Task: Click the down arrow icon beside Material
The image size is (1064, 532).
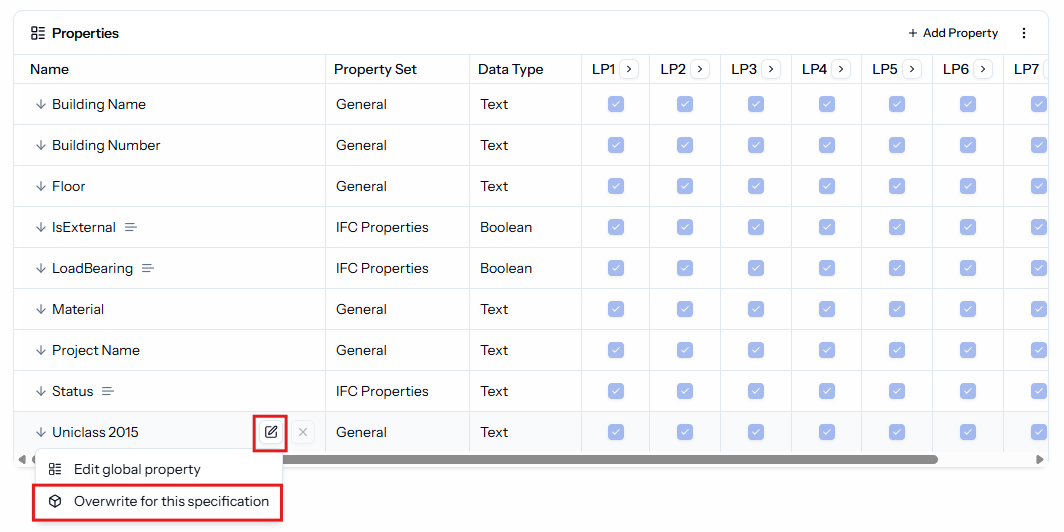Action: (x=41, y=309)
